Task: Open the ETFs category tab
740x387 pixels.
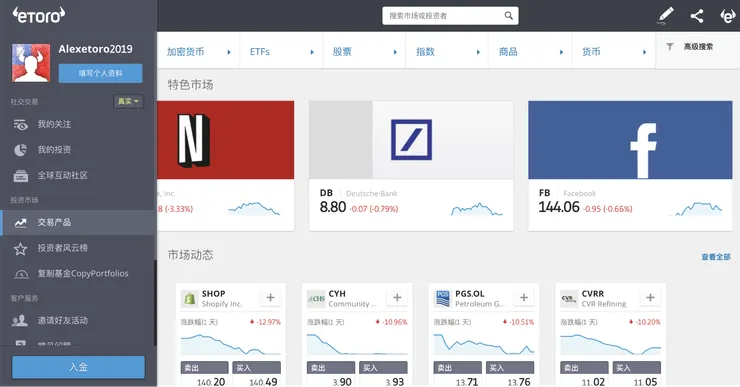Action: point(281,52)
